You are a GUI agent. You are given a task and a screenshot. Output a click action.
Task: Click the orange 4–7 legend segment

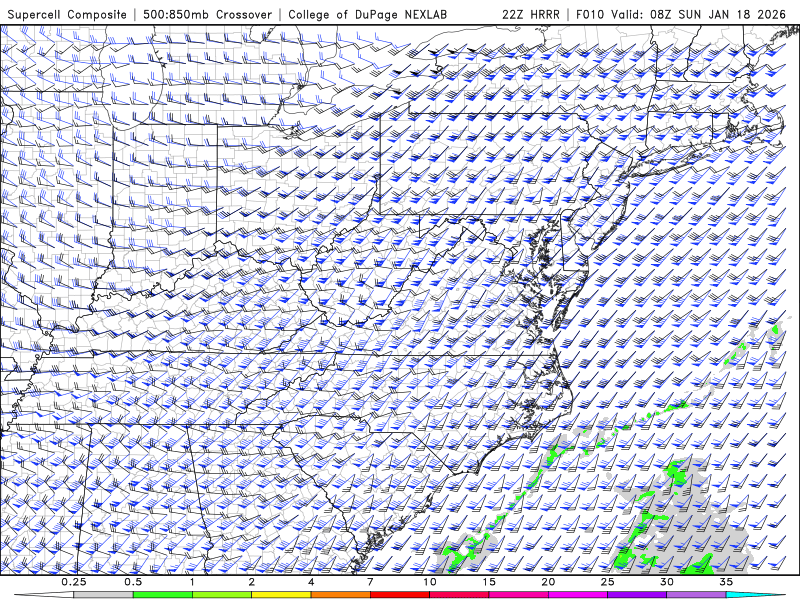coord(340,595)
